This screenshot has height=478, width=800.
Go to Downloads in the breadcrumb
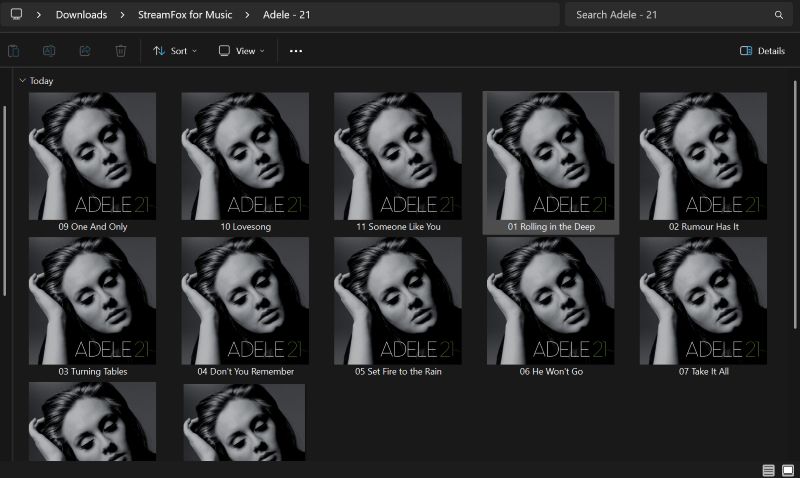(81, 15)
